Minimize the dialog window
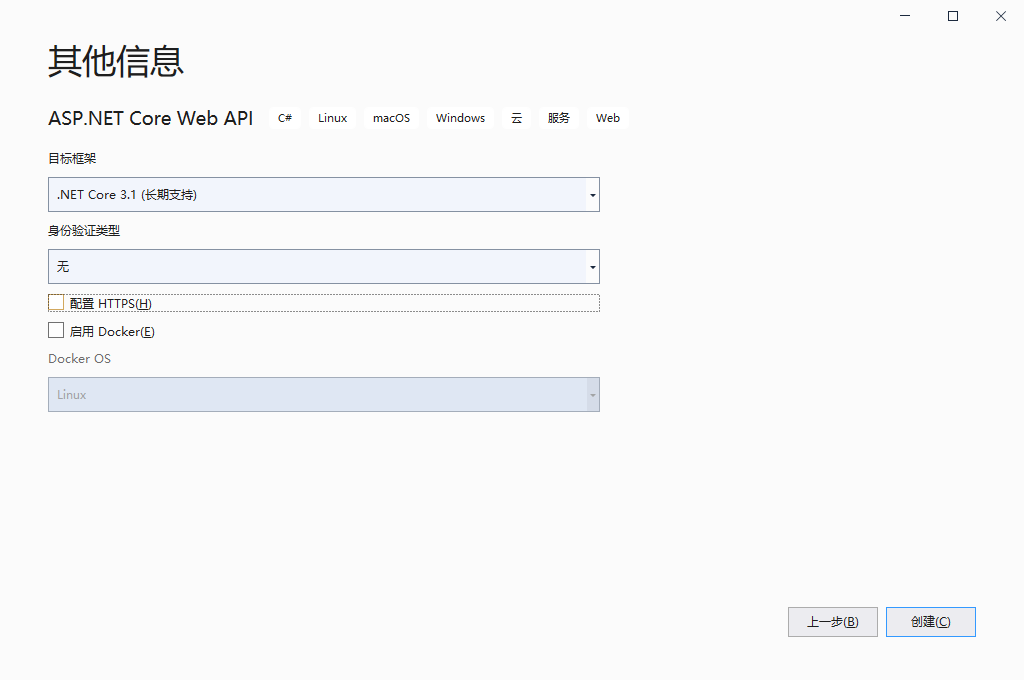Image resolution: width=1024 pixels, height=680 pixels. coord(905,16)
